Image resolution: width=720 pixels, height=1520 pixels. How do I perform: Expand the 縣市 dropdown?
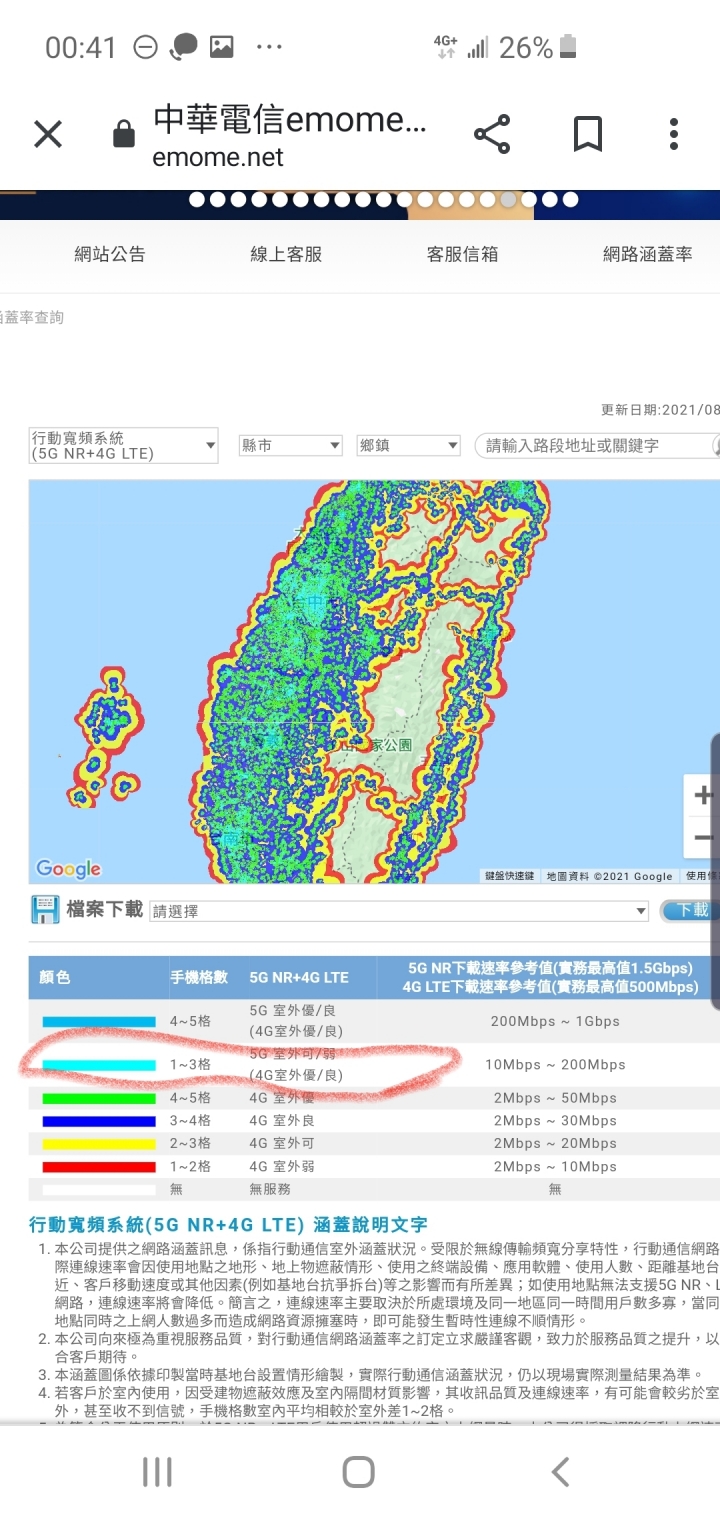pos(291,445)
